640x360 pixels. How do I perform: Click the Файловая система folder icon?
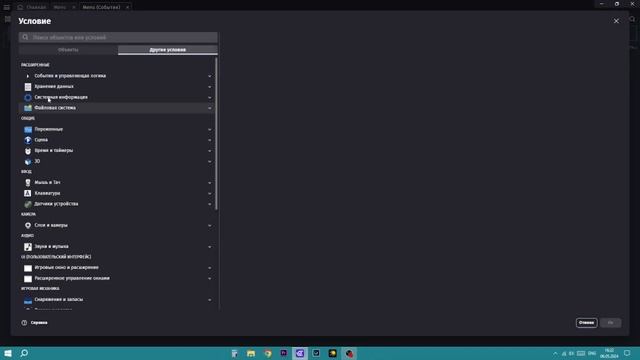point(28,108)
